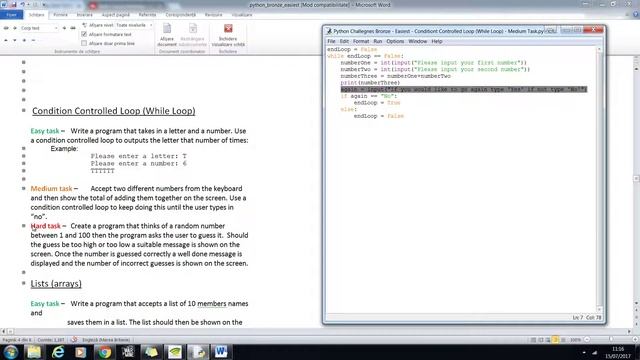Open Format menu in IDLE window

361,41
